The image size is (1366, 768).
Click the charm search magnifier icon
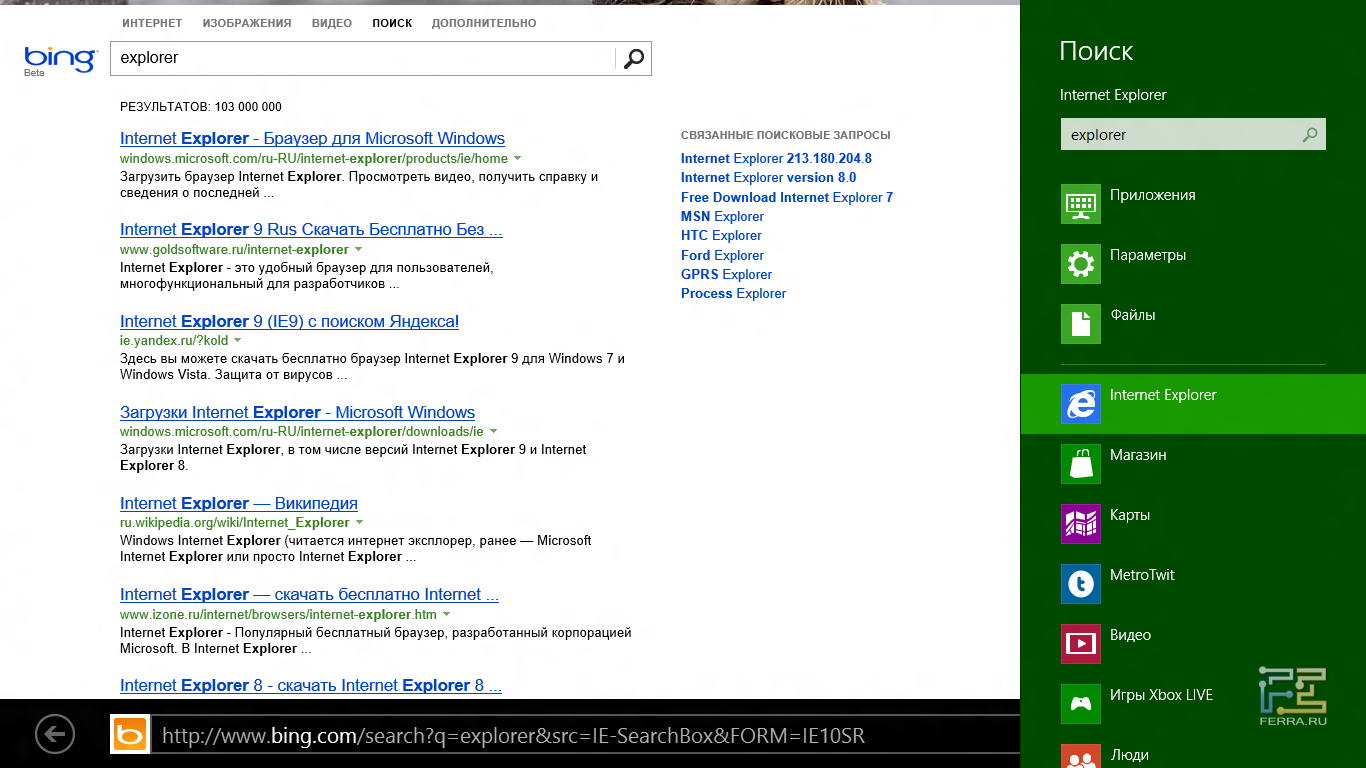pos(1309,135)
